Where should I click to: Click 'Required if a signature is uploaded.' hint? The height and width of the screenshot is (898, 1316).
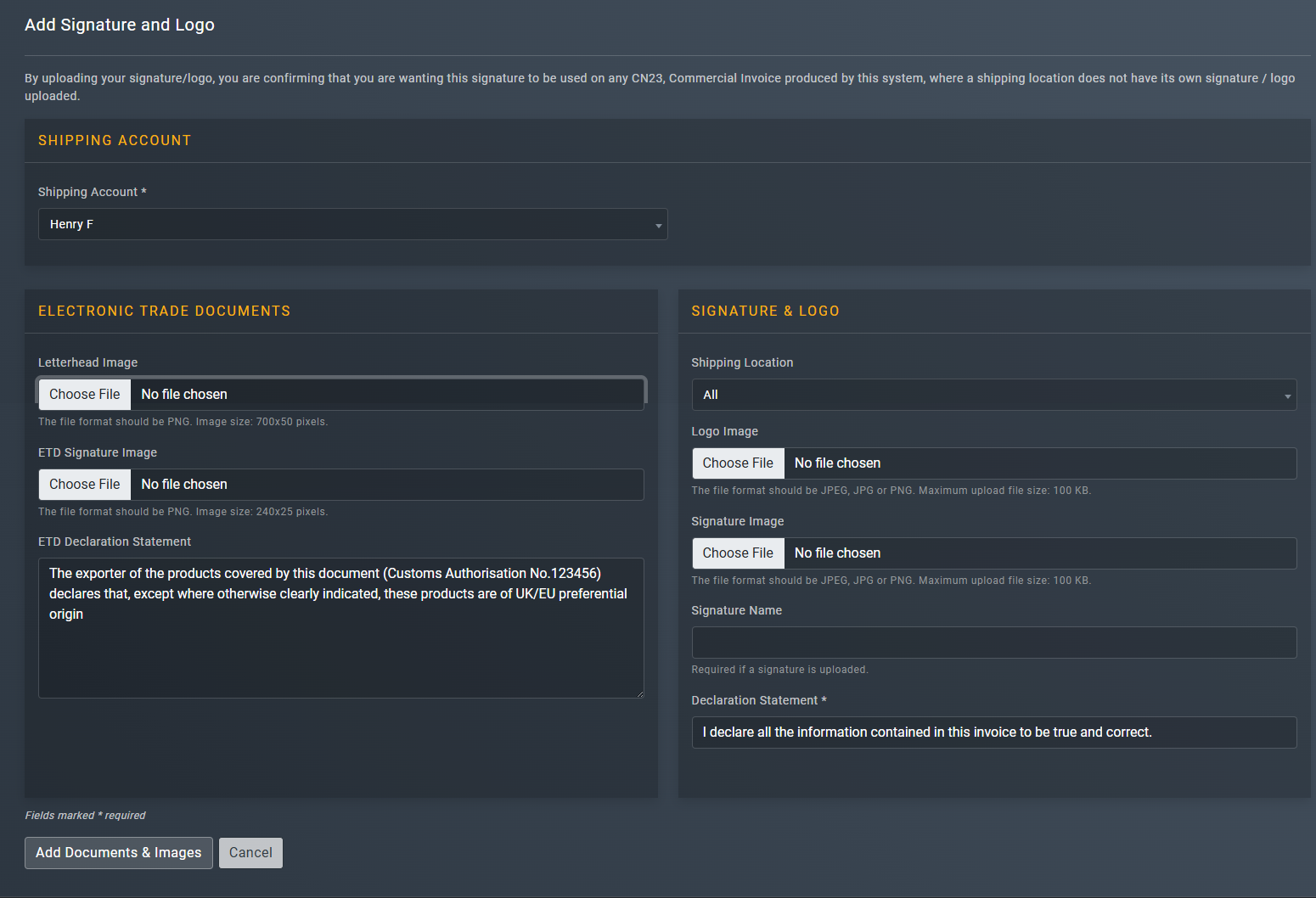pyautogui.click(x=780, y=670)
